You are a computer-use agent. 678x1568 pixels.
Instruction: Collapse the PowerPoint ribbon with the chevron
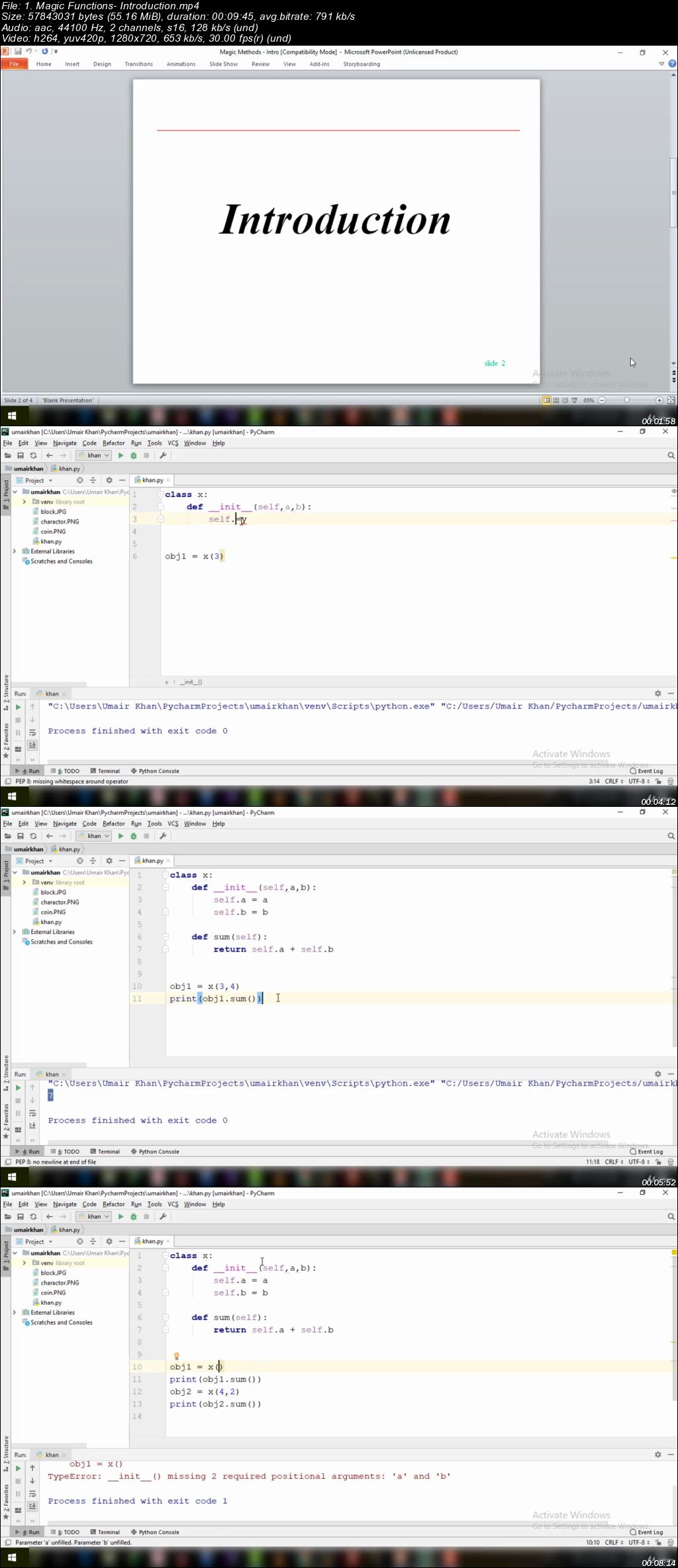[x=661, y=64]
